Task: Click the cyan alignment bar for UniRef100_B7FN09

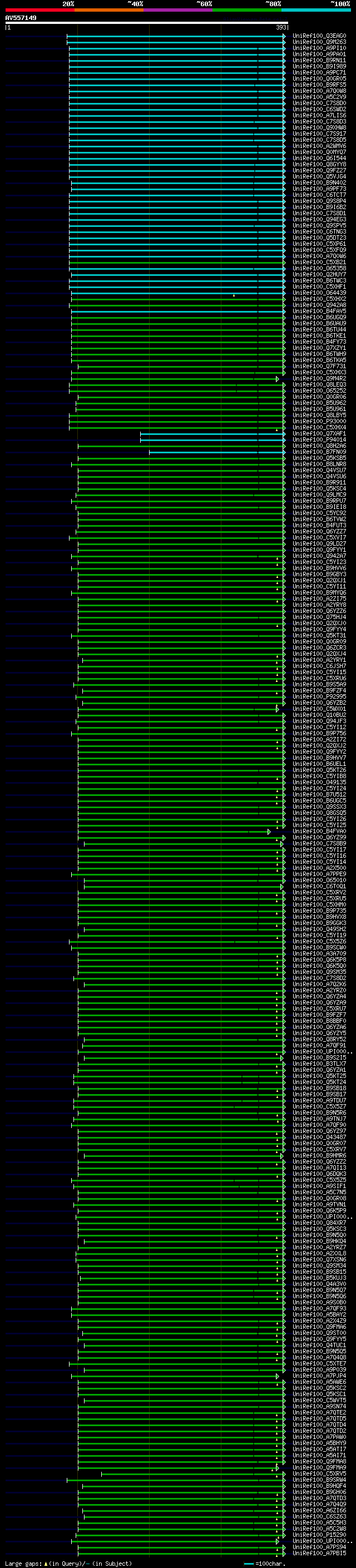Action: (x=217, y=452)
